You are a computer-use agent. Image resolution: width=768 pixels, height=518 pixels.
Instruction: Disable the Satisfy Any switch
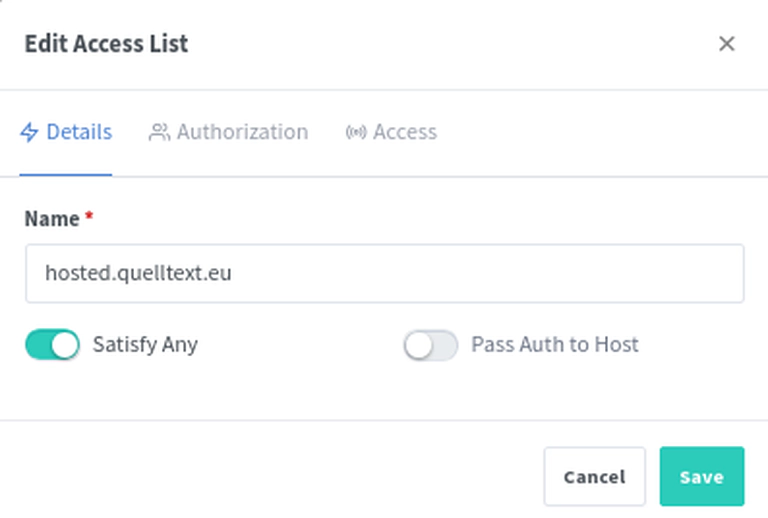pos(52,344)
